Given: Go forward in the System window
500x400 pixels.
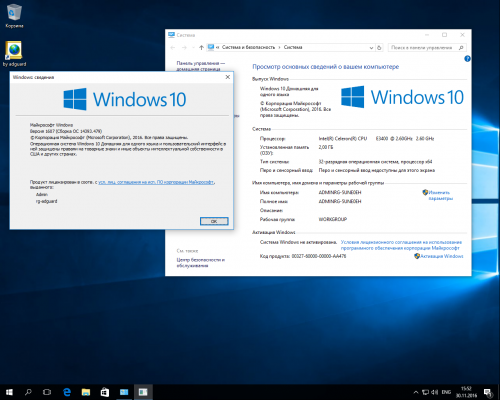Looking at the screenshot, I should click(184, 48).
